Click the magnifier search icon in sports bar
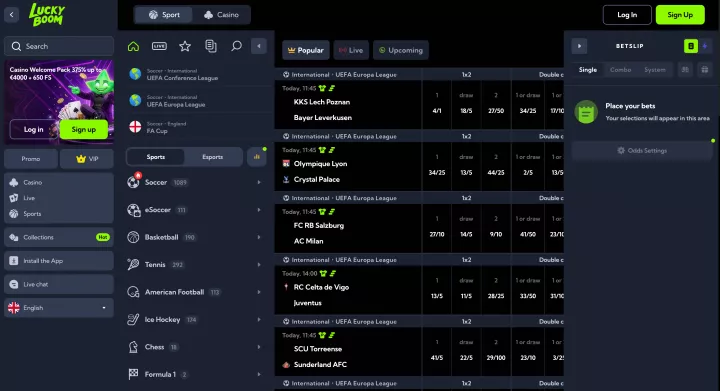Viewport: 720px width, 391px height. (236, 46)
